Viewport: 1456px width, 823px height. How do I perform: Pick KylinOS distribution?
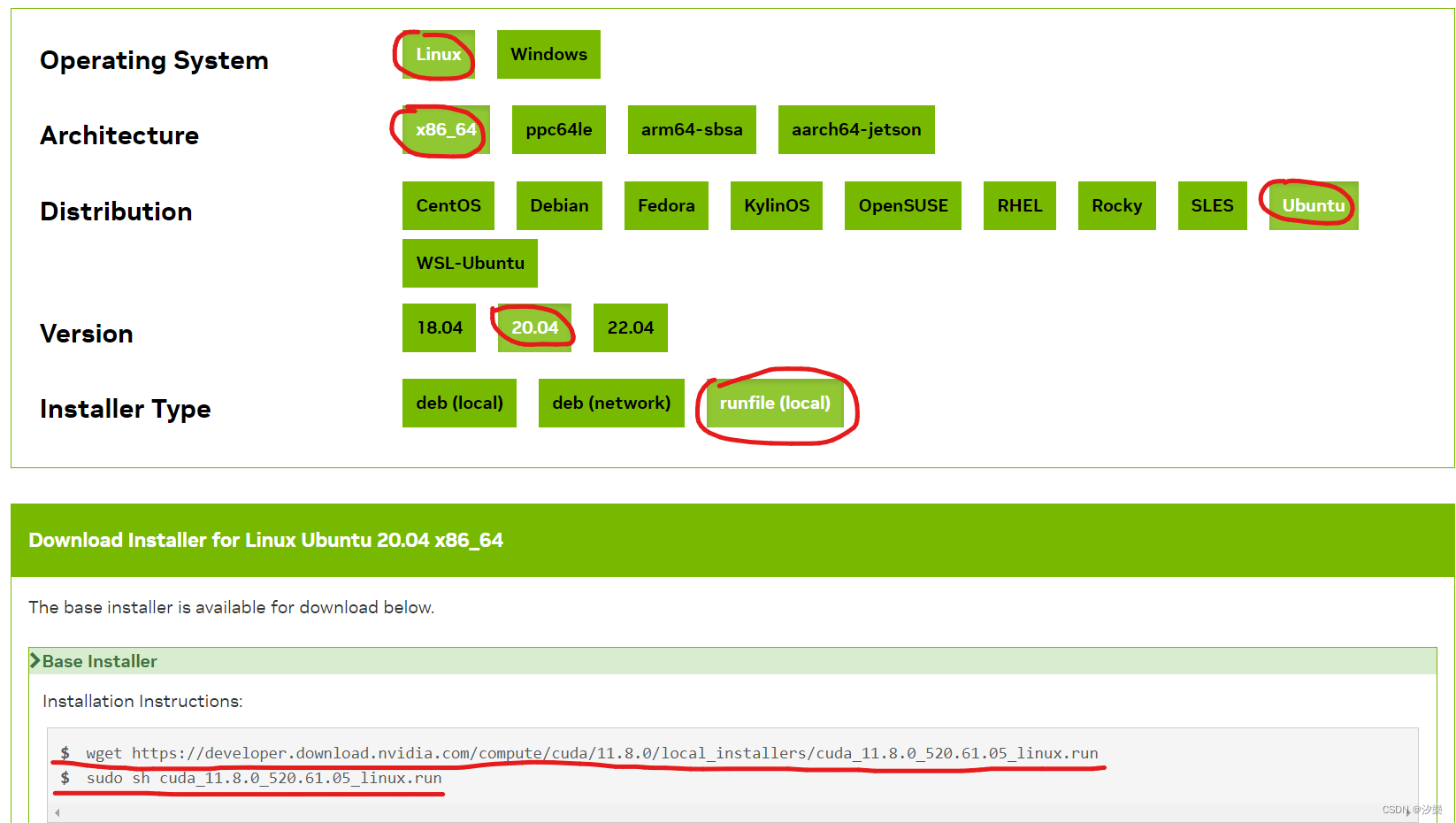777,205
